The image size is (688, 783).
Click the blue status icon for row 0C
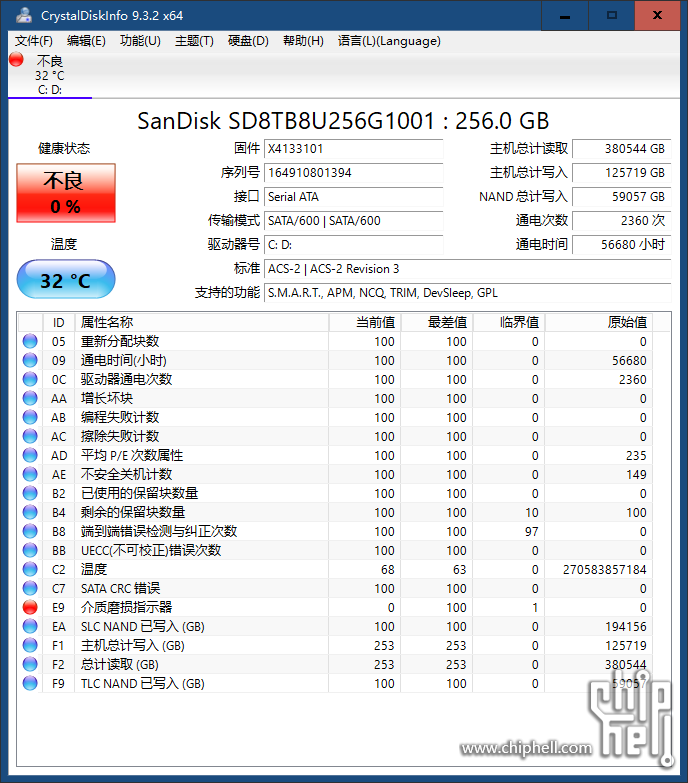(x=30, y=379)
